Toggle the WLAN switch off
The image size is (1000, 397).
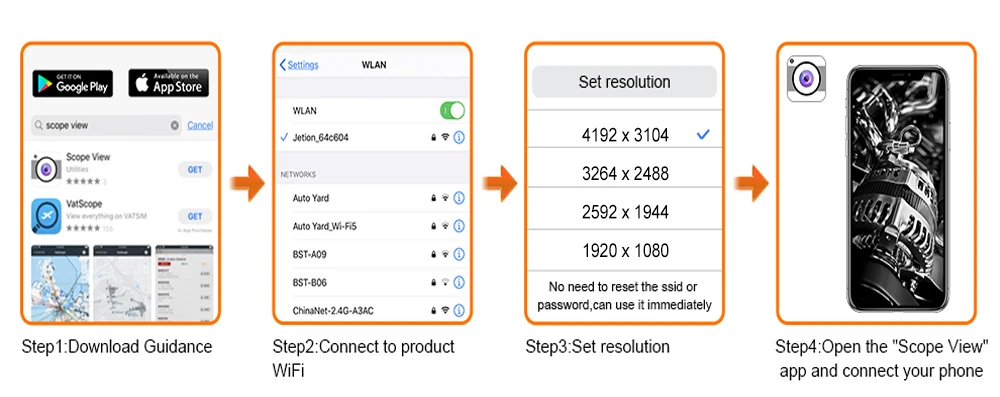tap(452, 110)
